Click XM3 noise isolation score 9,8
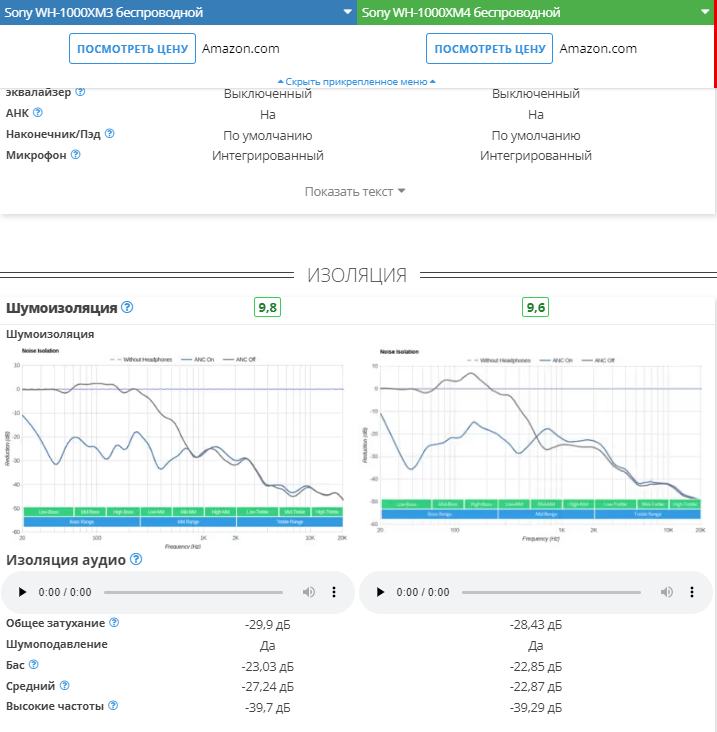Screen dimensions: 717x732 267,307
